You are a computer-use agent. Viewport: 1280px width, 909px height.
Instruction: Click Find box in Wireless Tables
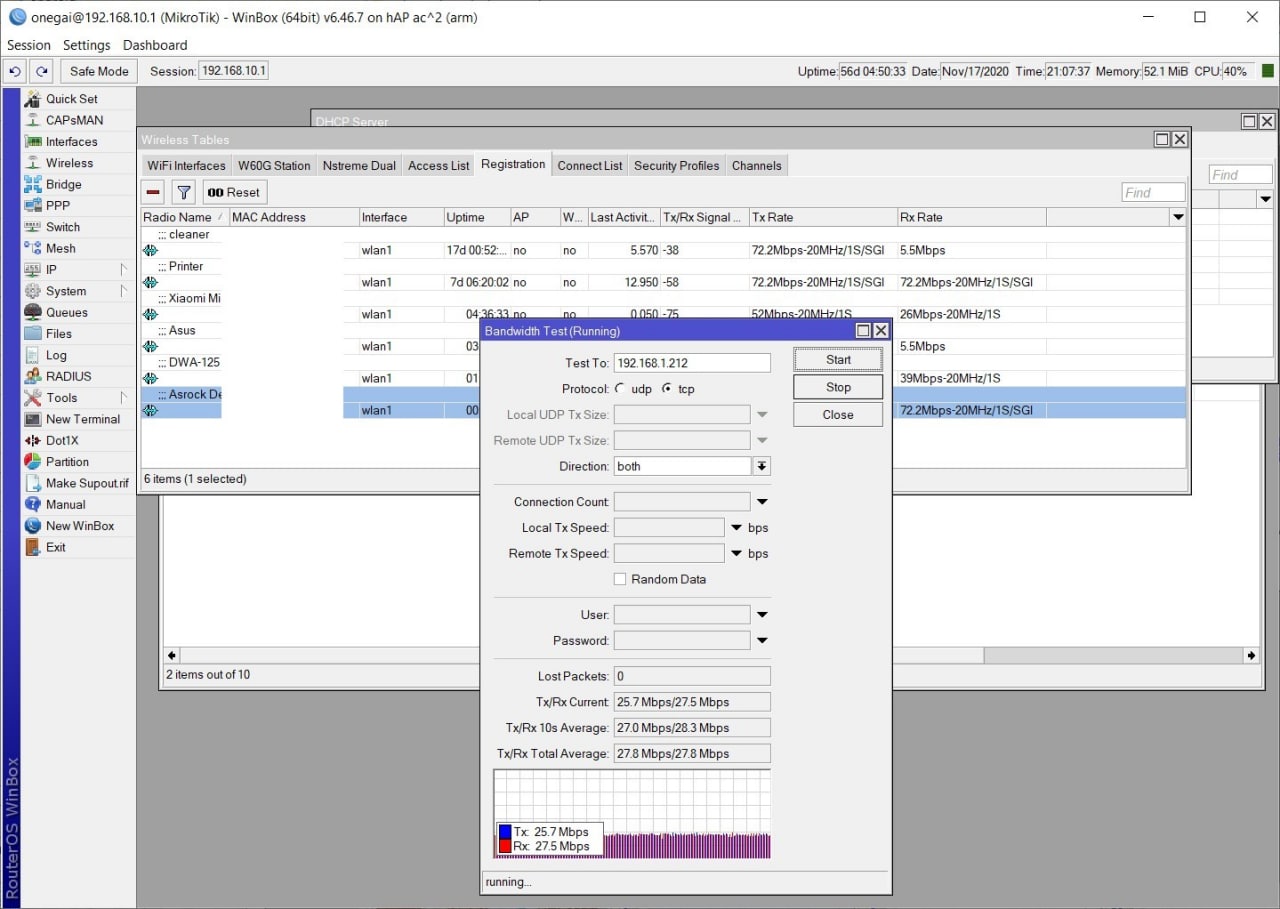coord(1153,193)
